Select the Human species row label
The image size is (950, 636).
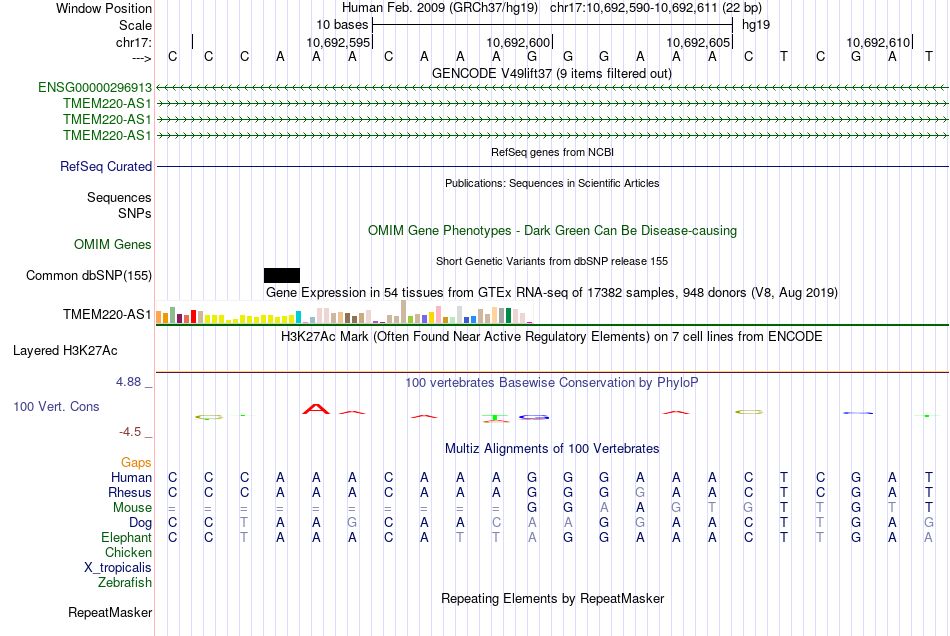pos(131,477)
